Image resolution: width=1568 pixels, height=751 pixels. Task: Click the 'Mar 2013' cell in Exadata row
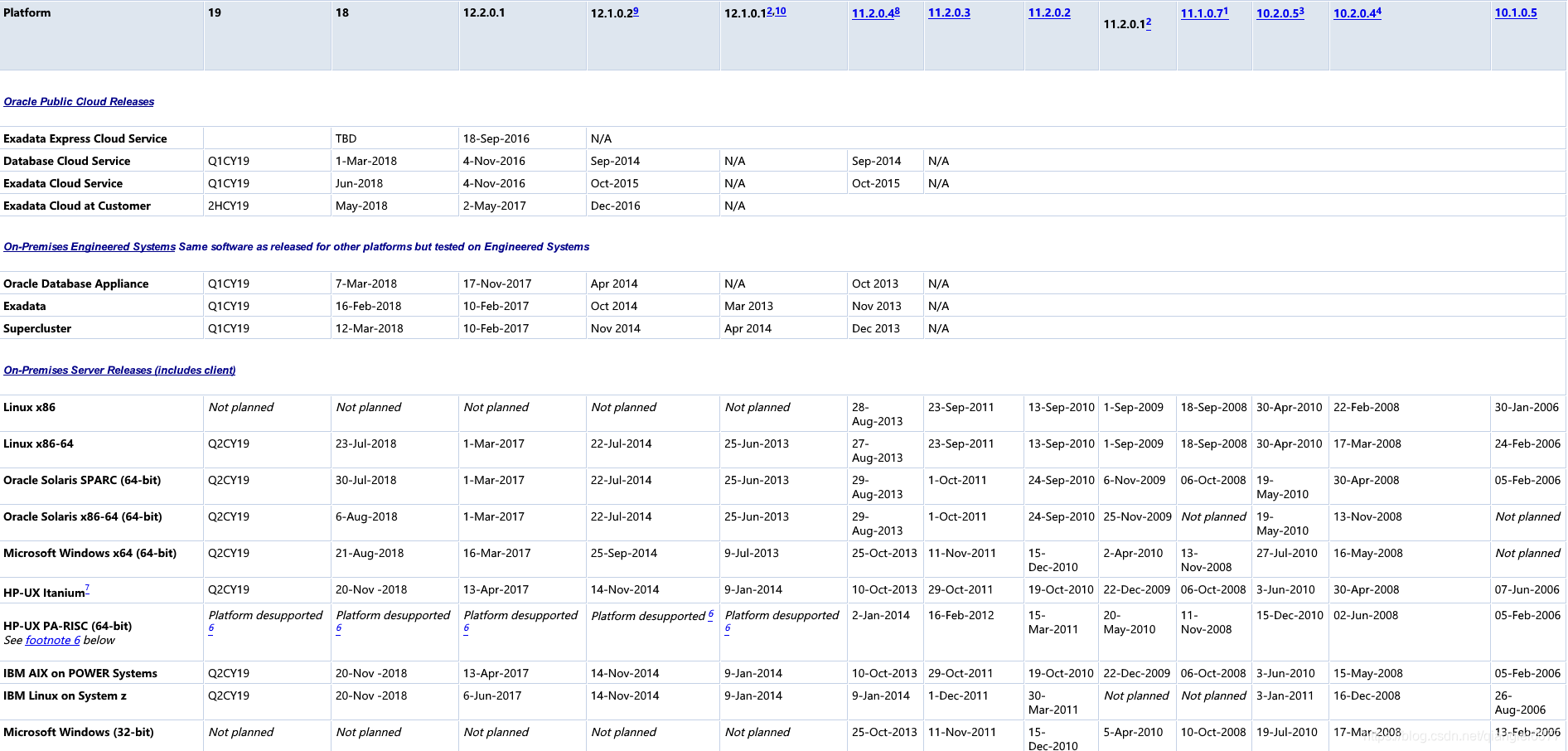point(749,307)
